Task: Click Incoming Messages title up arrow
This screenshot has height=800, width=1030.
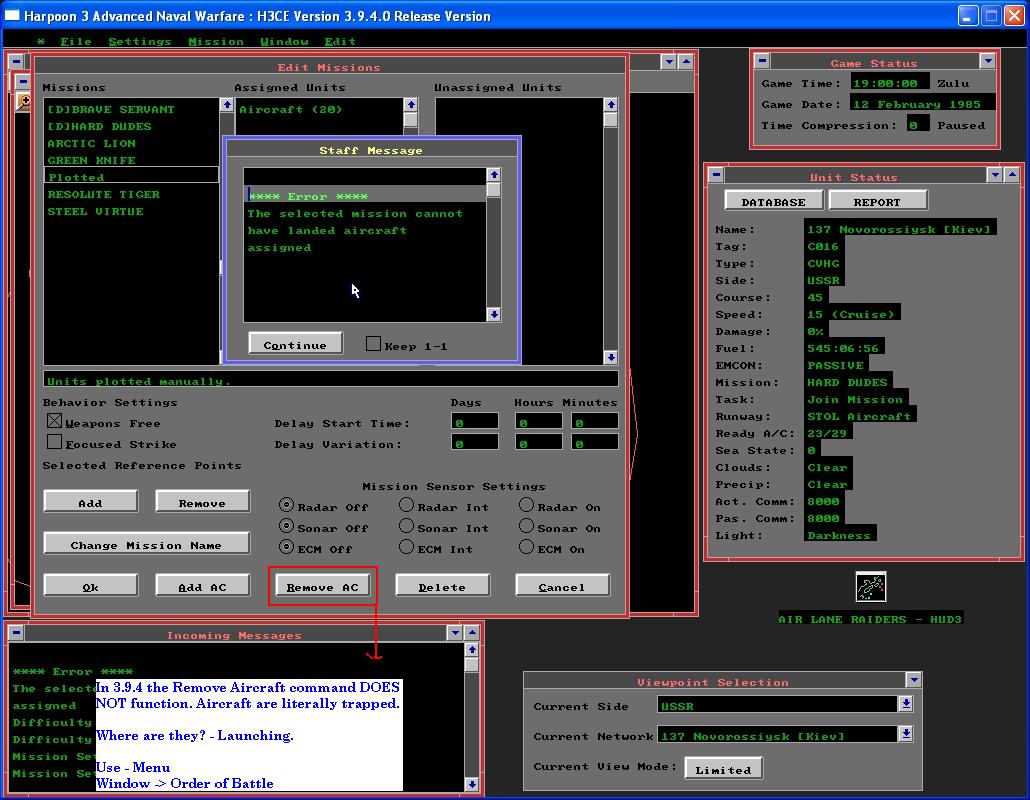Action: (x=472, y=633)
